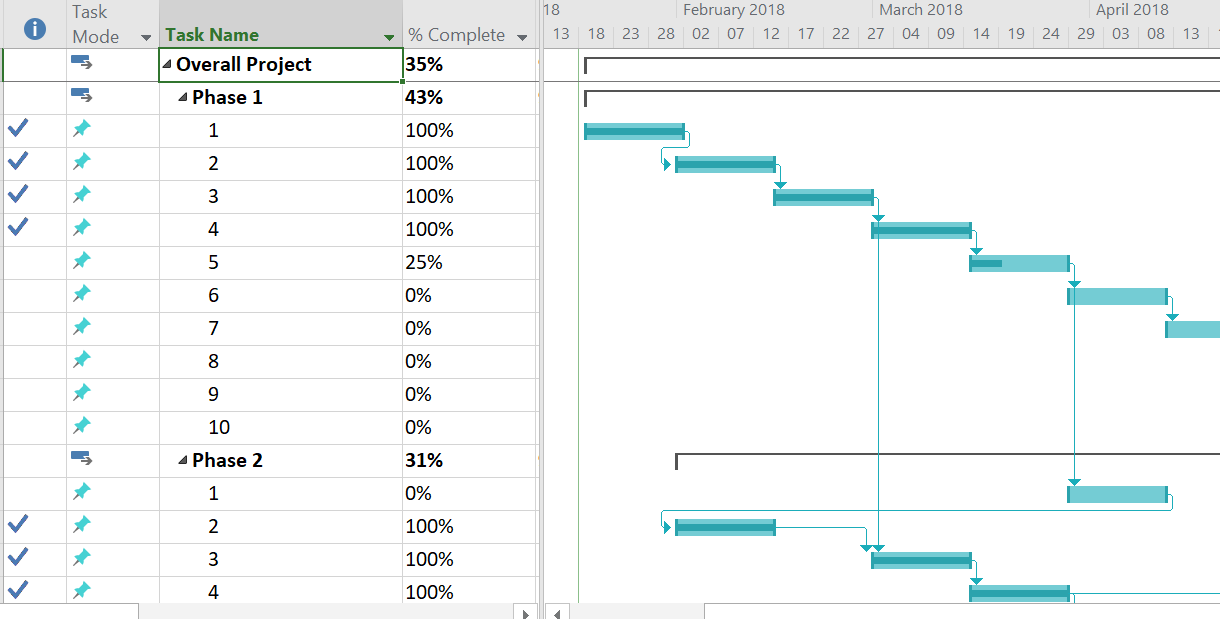
Task: Collapse the Overall Project summary task
Action: click(x=167, y=65)
